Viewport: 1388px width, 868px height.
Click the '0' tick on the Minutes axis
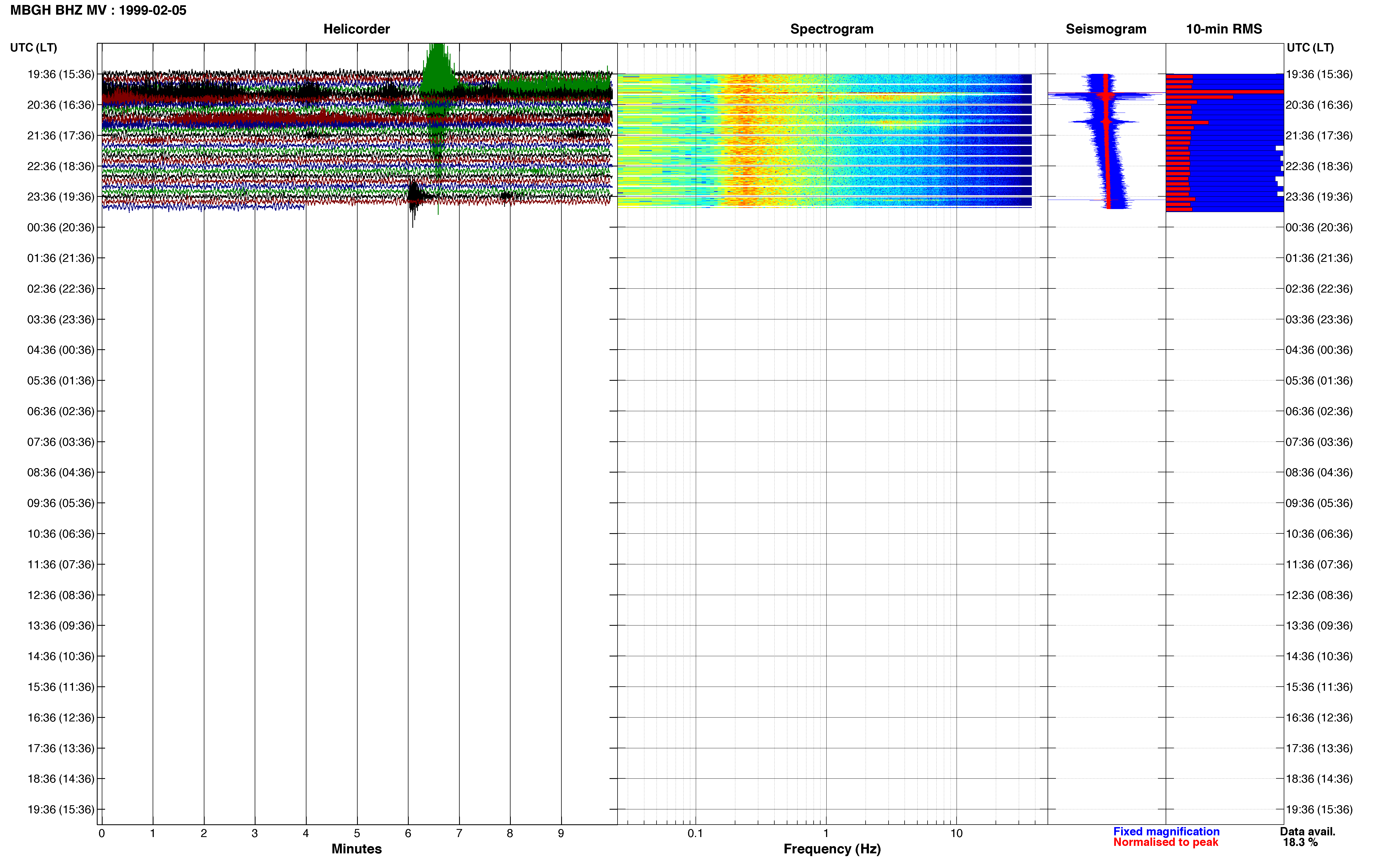pyautogui.click(x=101, y=833)
